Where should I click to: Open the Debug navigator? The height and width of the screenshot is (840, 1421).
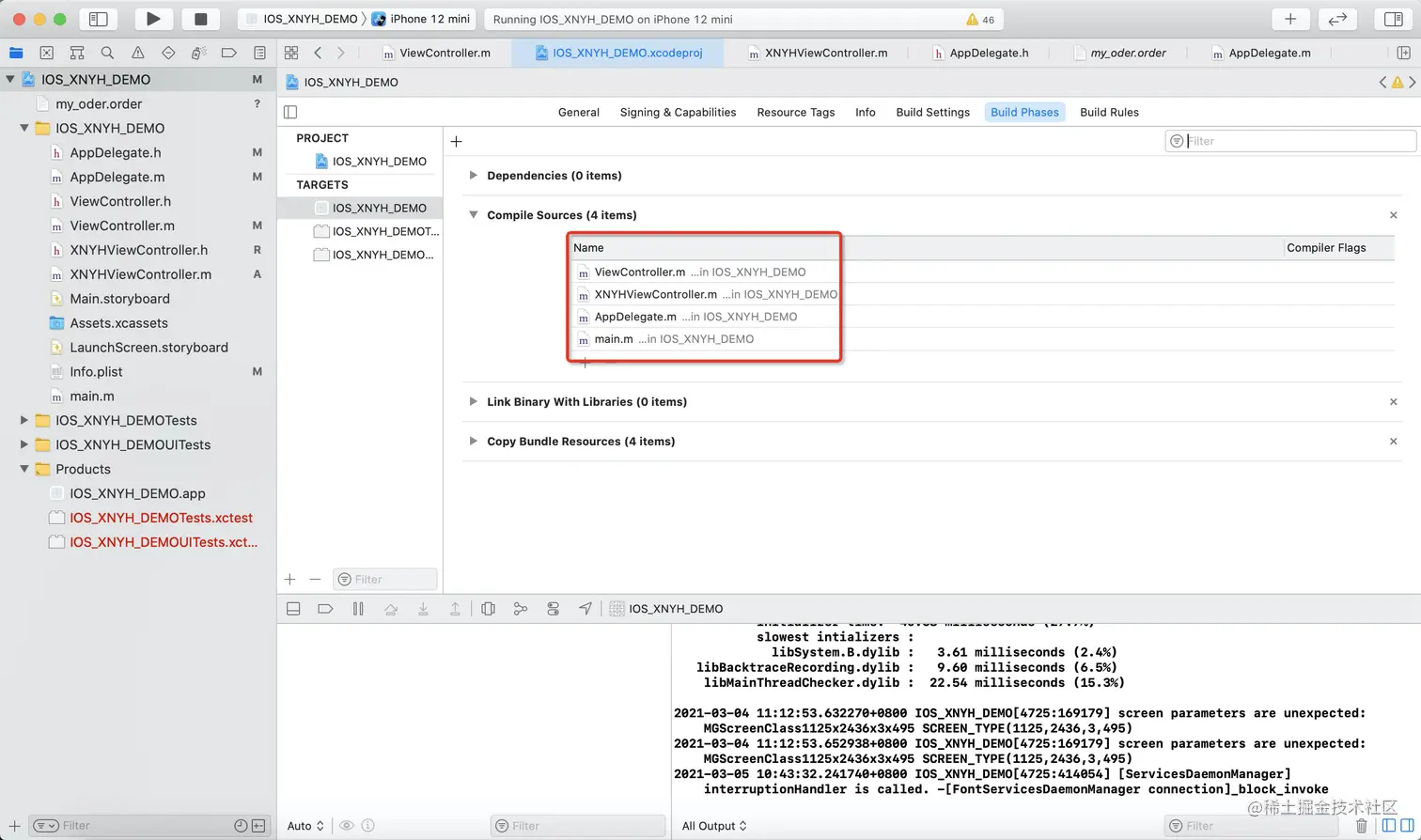pyautogui.click(x=198, y=53)
